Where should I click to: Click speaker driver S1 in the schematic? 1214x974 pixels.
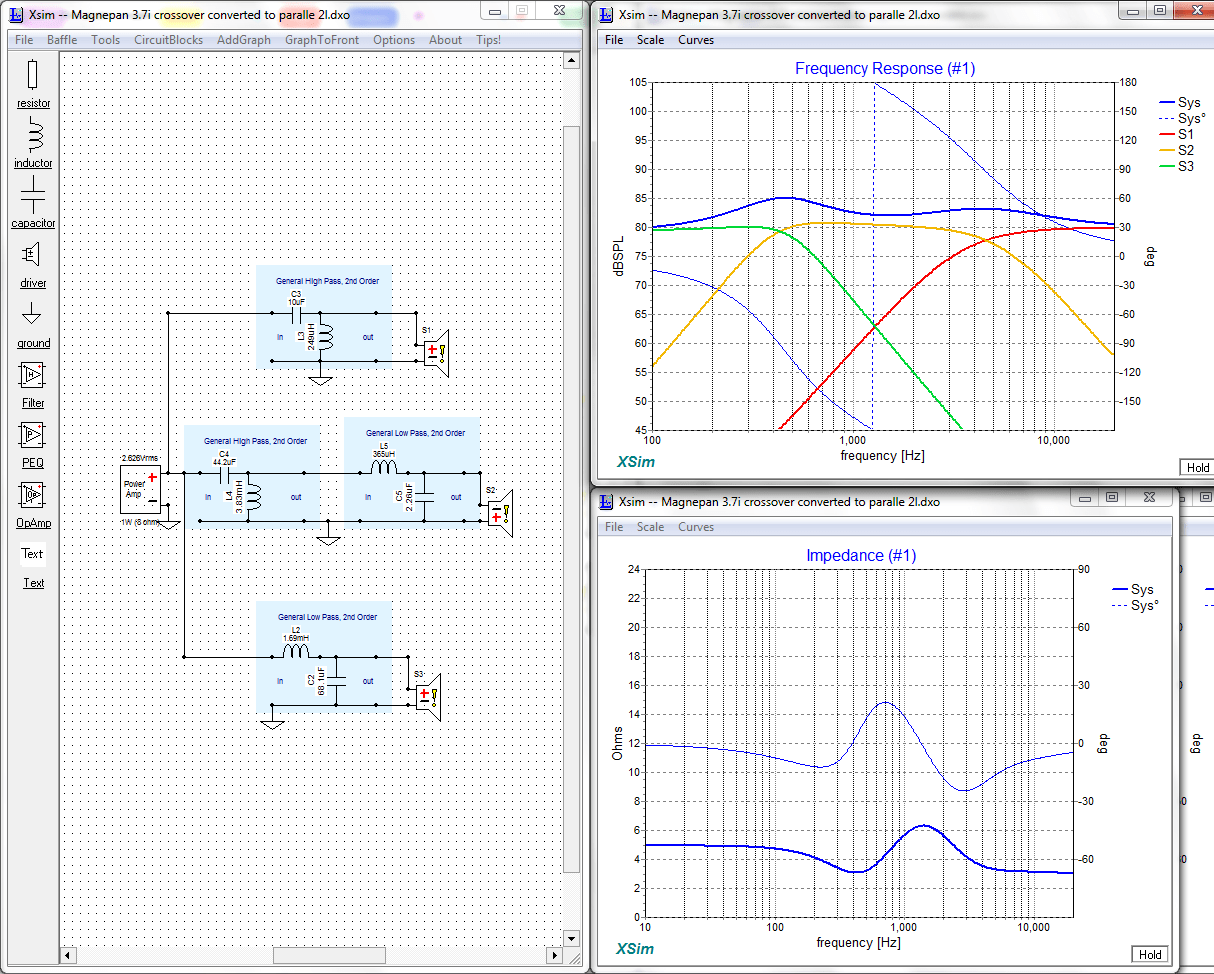pyautogui.click(x=437, y=351)
